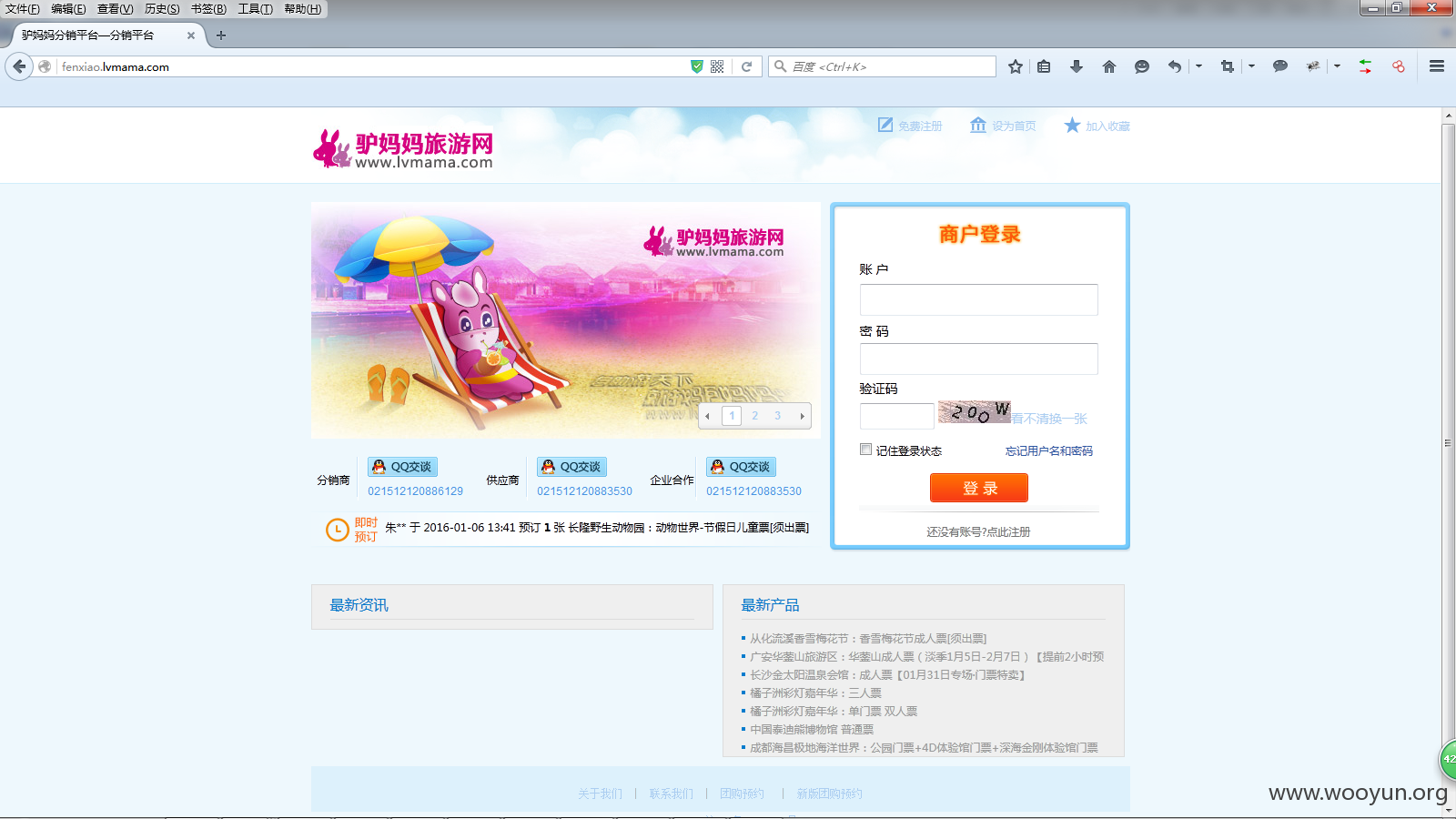Click the banner previous slide arrow

coord(708,416)
